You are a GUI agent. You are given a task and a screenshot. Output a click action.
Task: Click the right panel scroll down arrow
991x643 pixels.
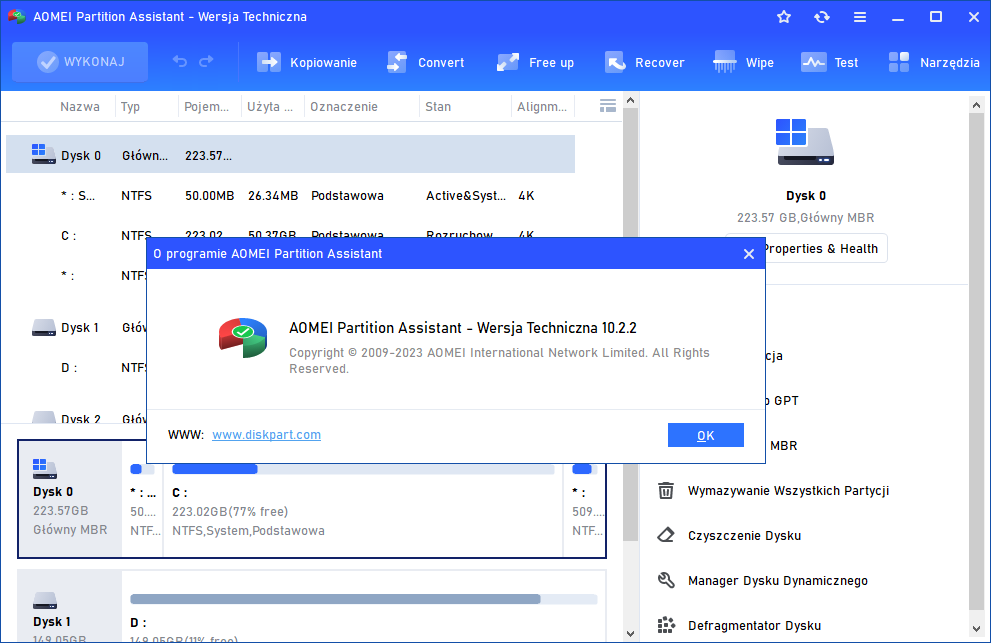click(976, 629)
